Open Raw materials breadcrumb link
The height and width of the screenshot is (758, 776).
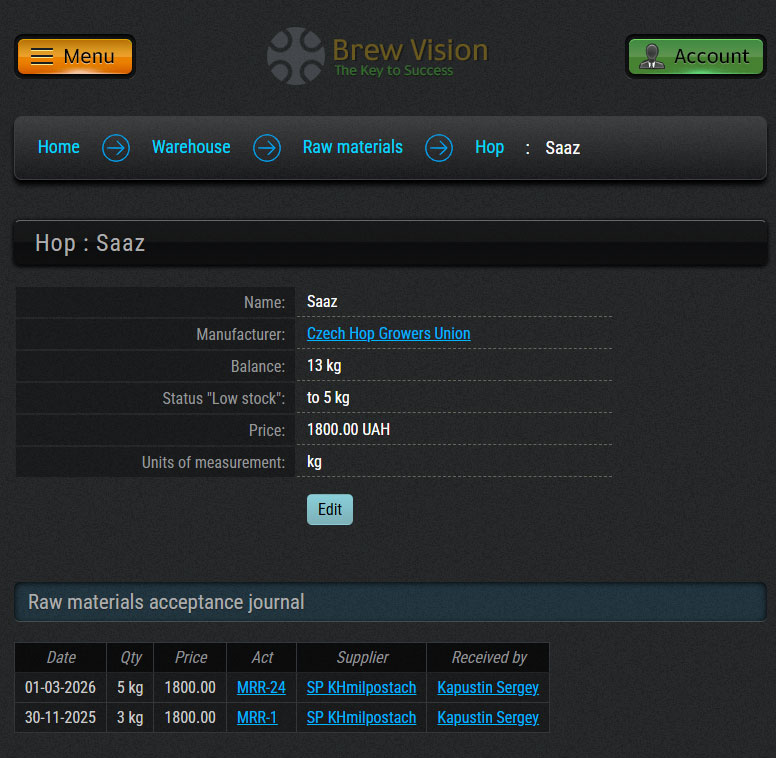(x=352, y=147)
